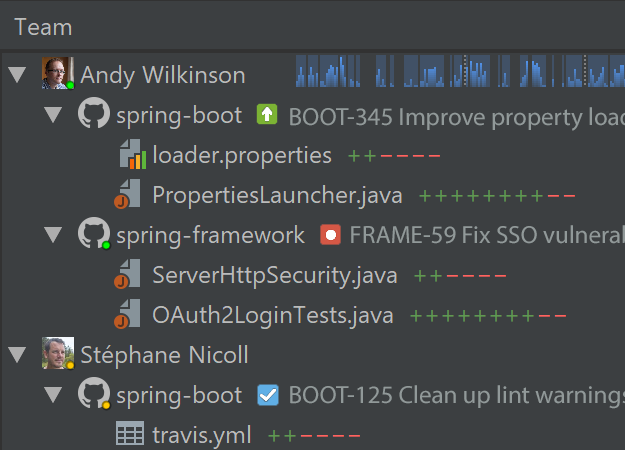Viewport: 625px width, 450px height.
Task: Click Stéphane Nicoll's avatar photo
Action: coord(58,353)
